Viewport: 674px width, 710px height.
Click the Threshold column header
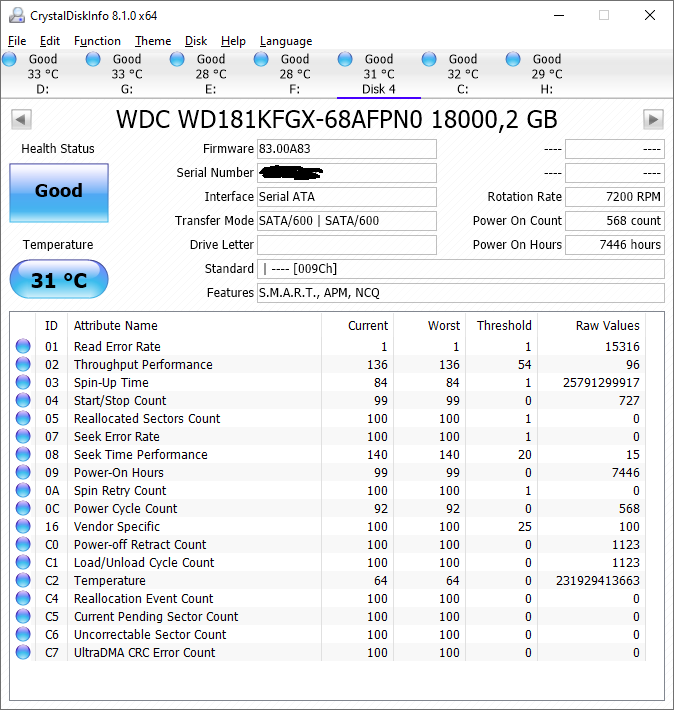click(501, 326)
